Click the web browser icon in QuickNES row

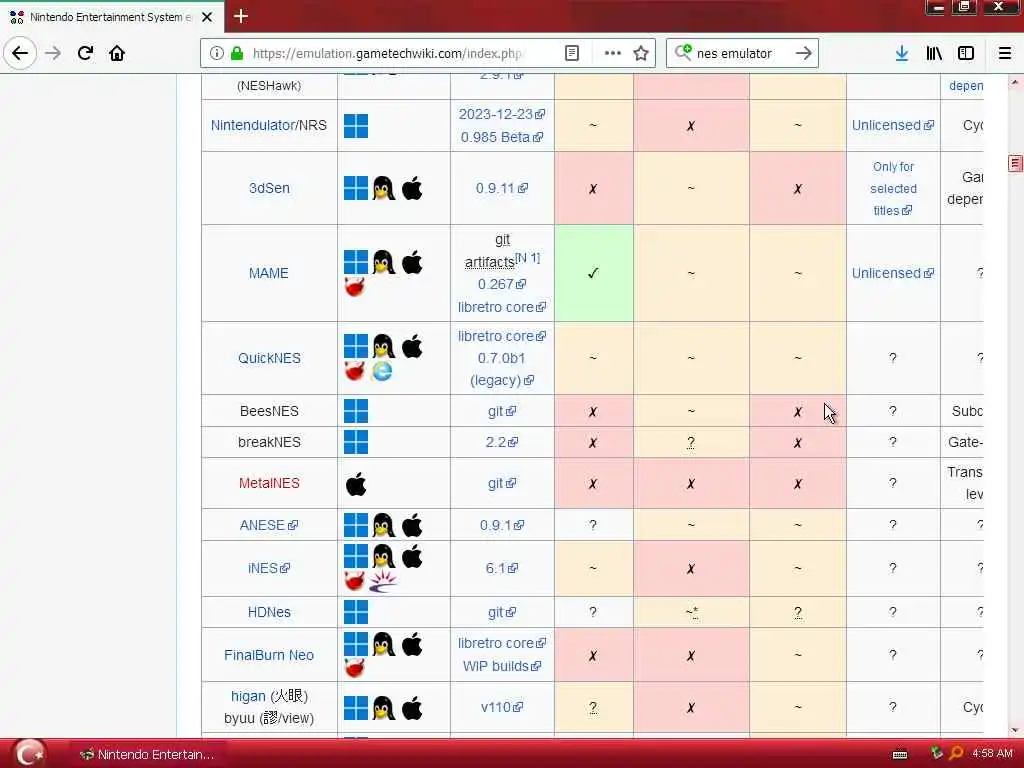pyautogui.click(x=382, y=371)
